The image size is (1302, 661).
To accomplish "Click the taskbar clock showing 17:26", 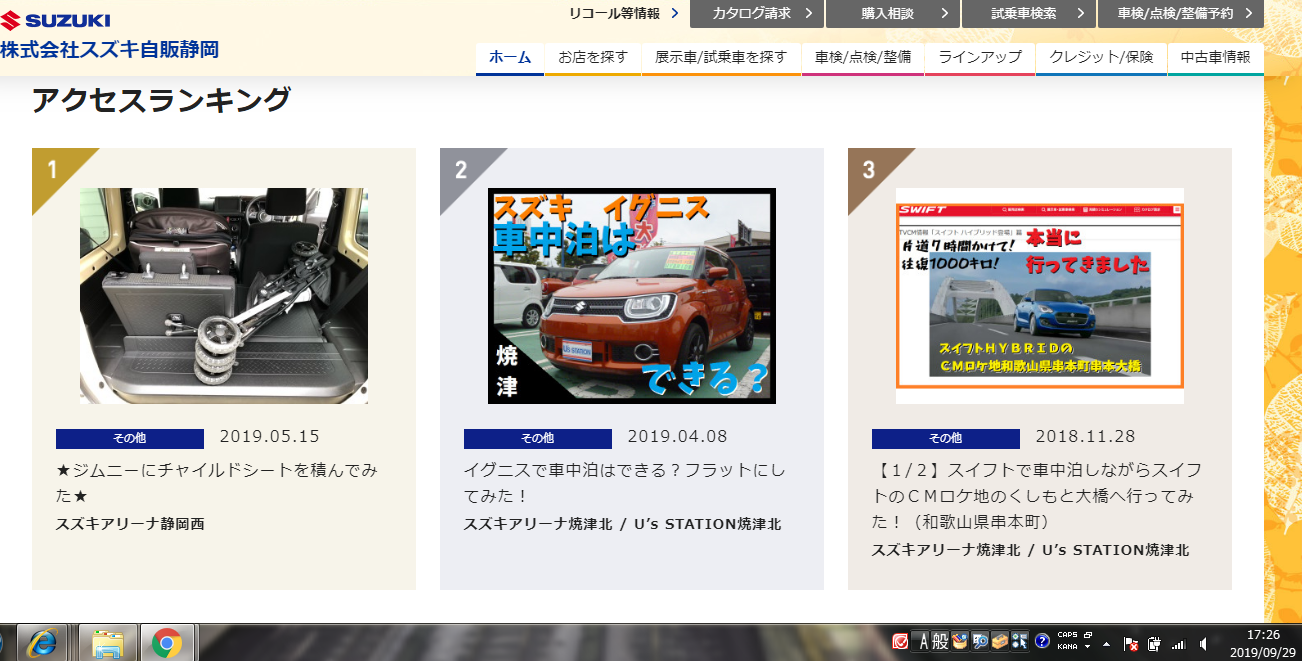I will coord(1264,634).
